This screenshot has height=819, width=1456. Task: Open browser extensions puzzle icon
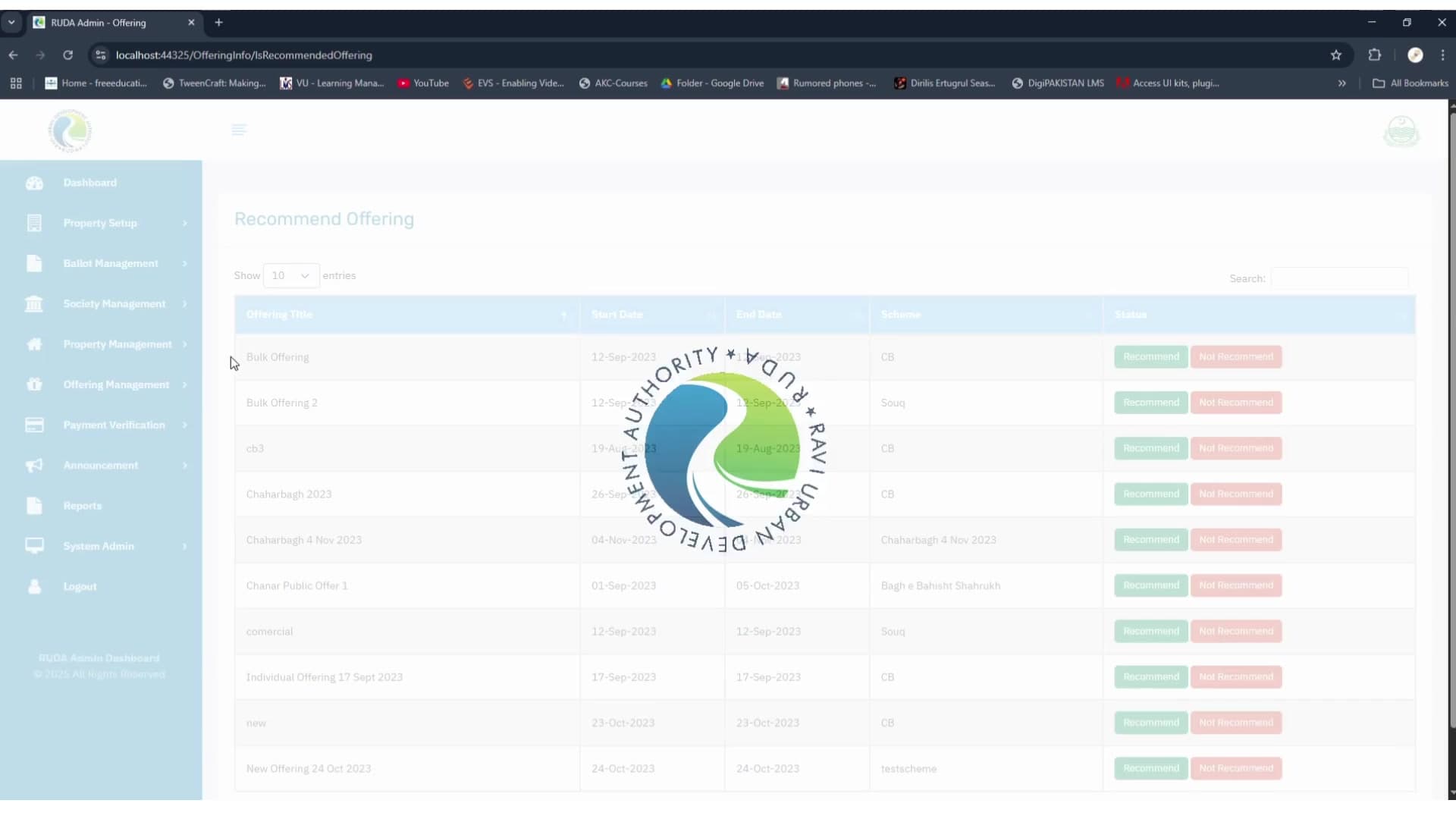(x=1374, y=55)
